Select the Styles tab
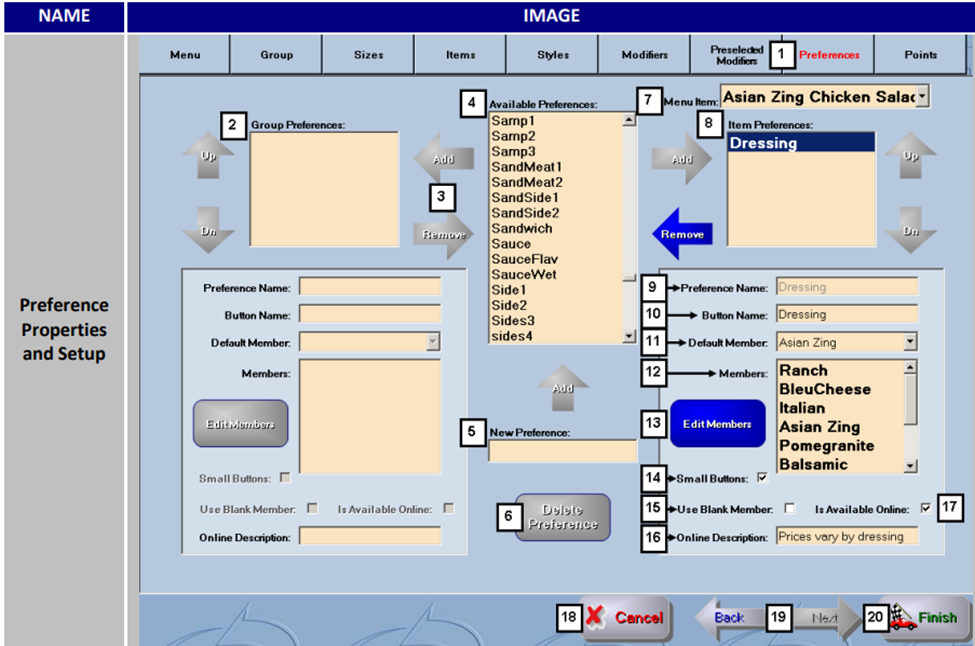 (x=552, y=55)
